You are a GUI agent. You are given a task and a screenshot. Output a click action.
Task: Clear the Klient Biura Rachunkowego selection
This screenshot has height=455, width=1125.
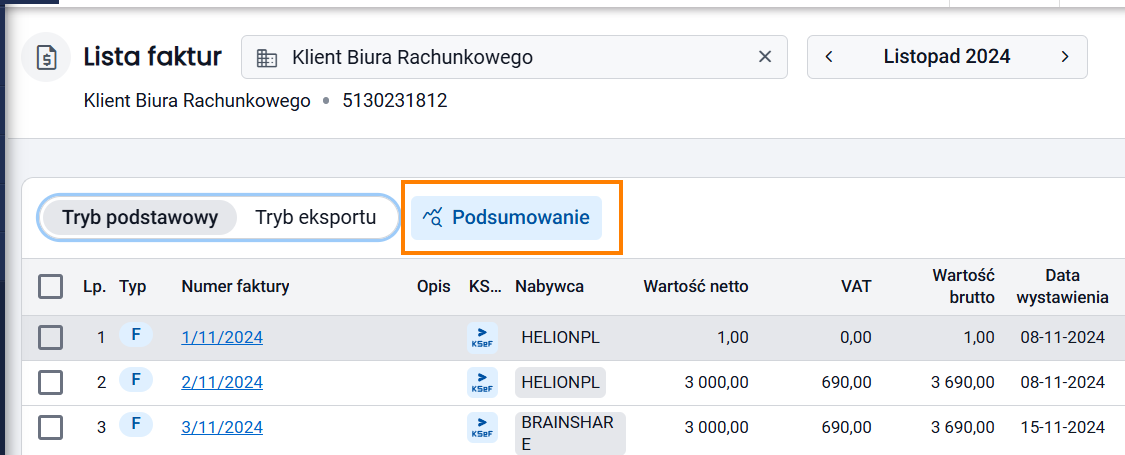click(x=765, y=57)
